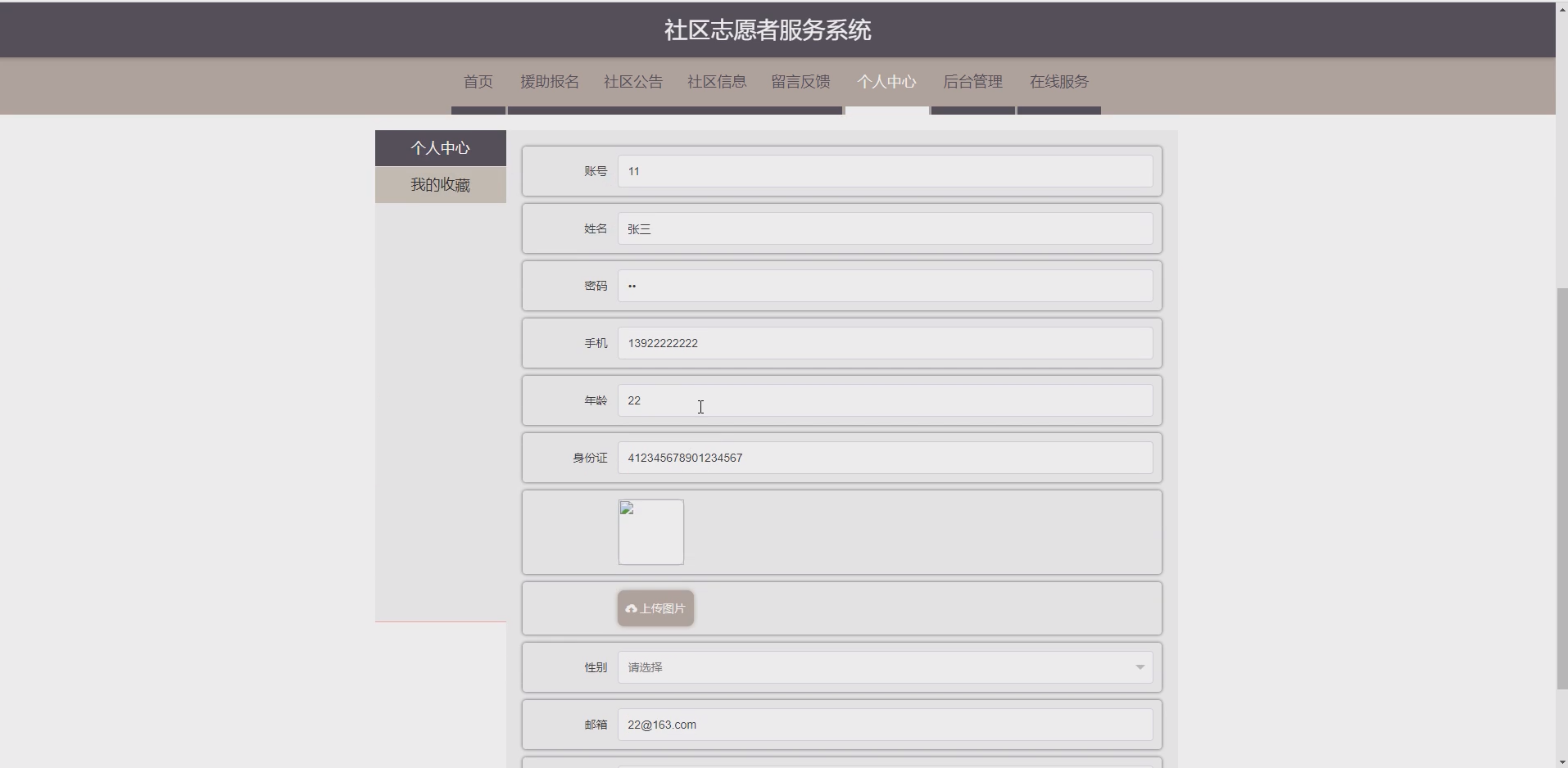Focus the 身份证 ID number field
The height and width of the screenshot is (768, 1568).
(886, 458)
